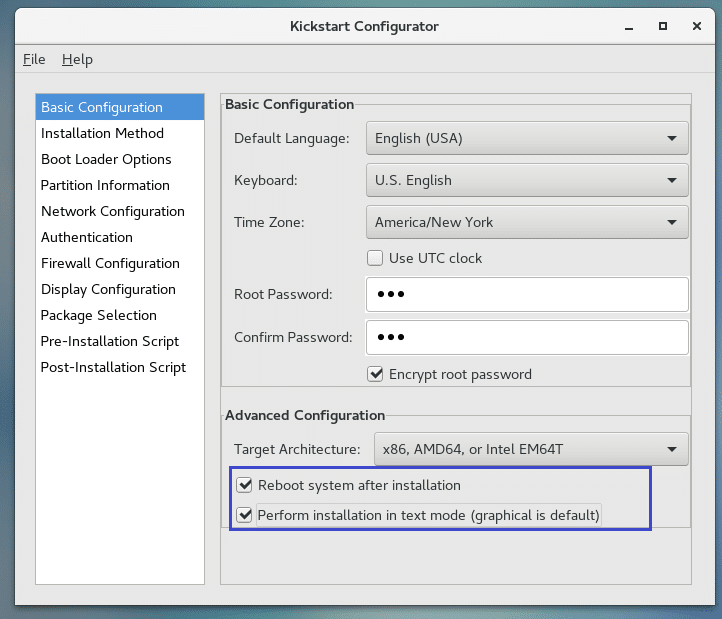Expand the Default Language dropdown

(527, 138)
